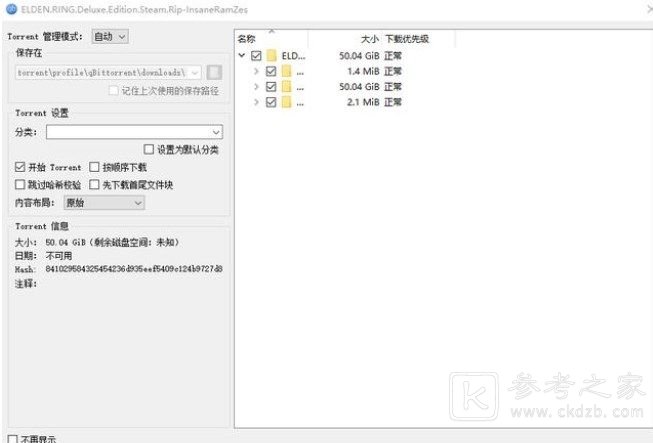Click the torrent hash value text
The width and height of the screenshot is (653, 443).
click(x=134, y=269)
